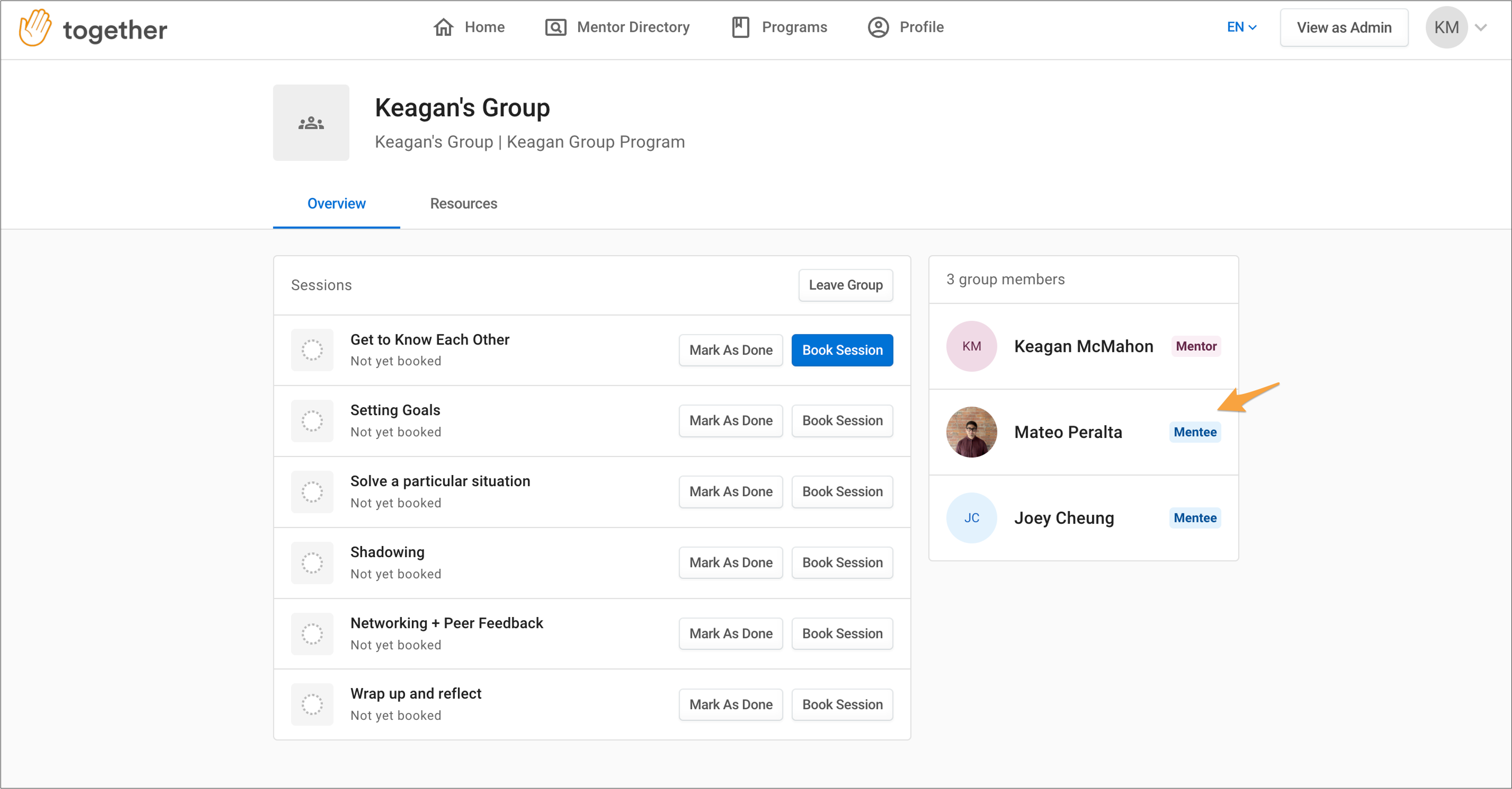
Task: Book session for Setting Goals
Action: [x=842, y=421]
